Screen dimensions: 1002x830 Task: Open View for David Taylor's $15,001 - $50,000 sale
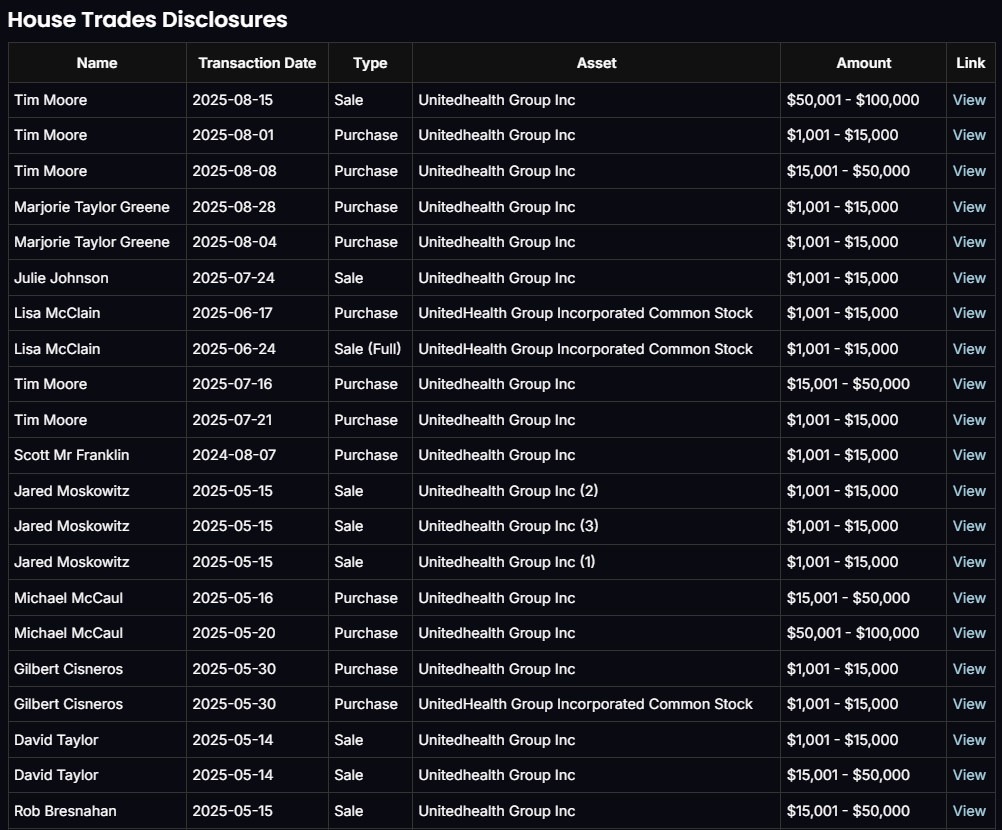[x=969, y=775]
